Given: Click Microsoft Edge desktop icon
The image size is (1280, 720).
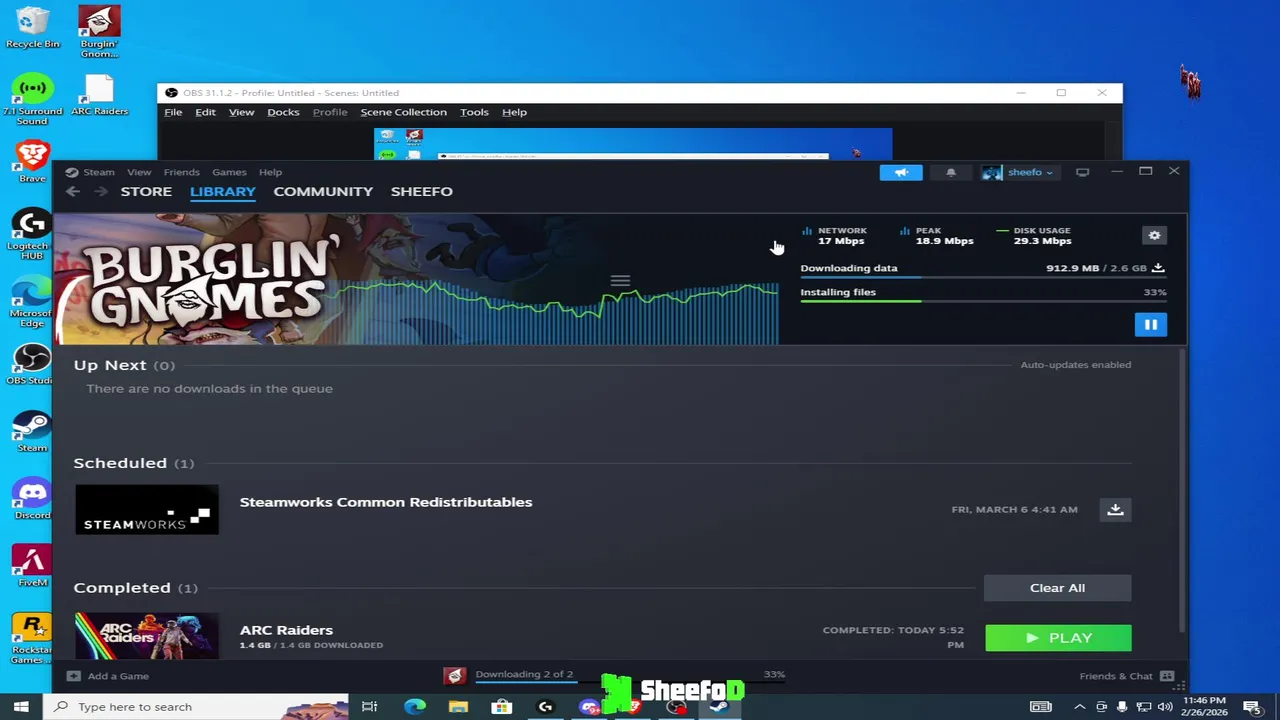Looking at the screenshot, I should [32, 303].
